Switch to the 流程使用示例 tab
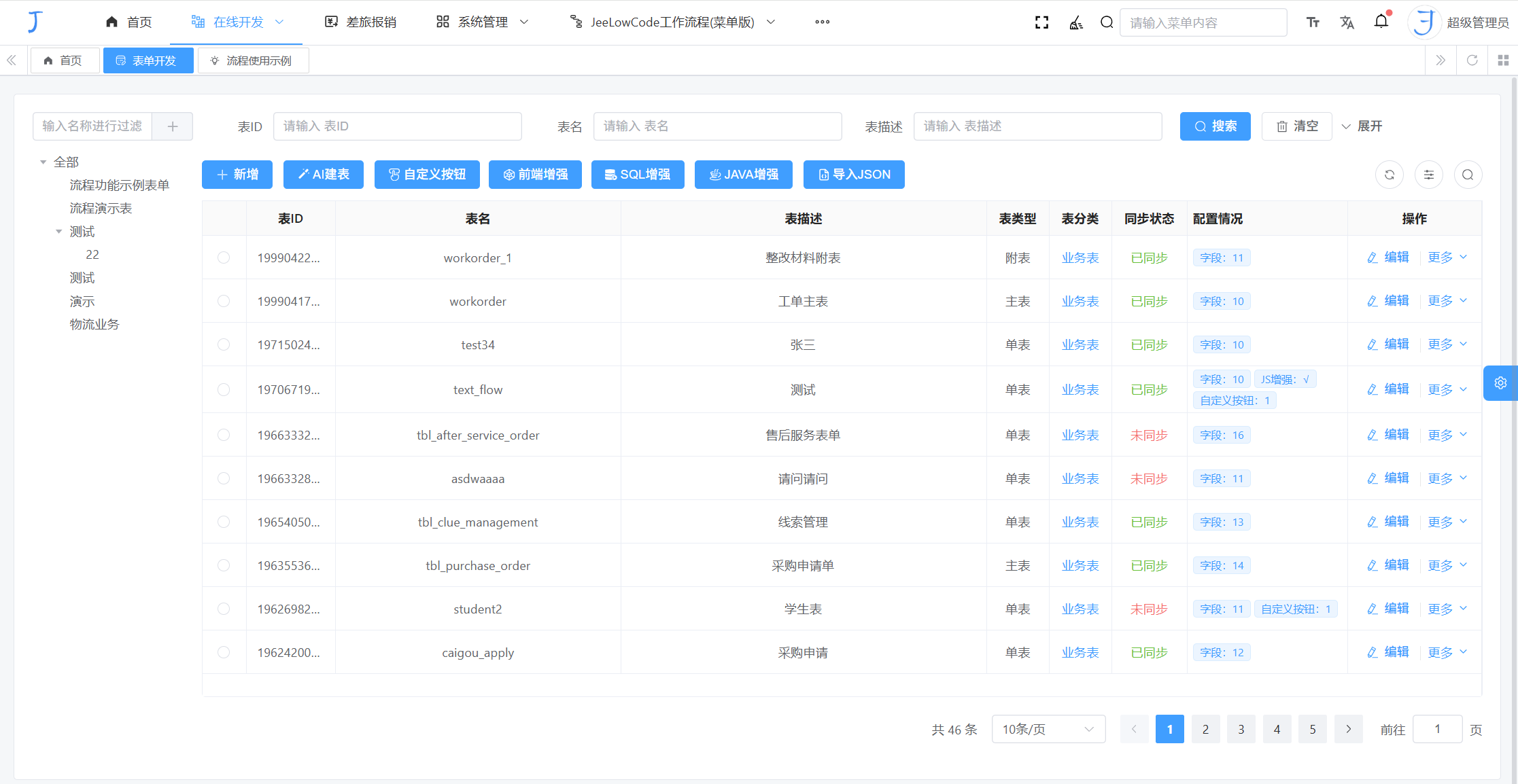 [252, 60]
